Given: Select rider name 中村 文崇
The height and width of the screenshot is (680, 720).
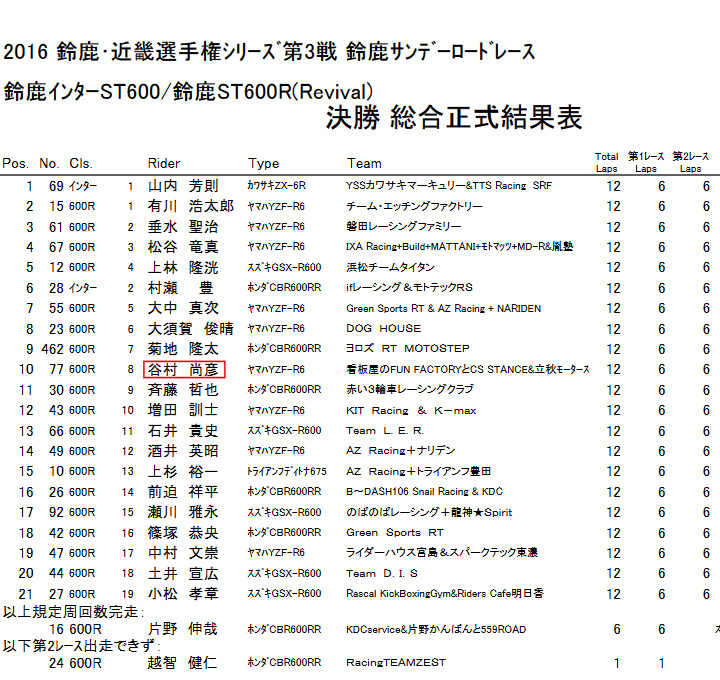Looking at the screenshot, I should tap(183, 553).
